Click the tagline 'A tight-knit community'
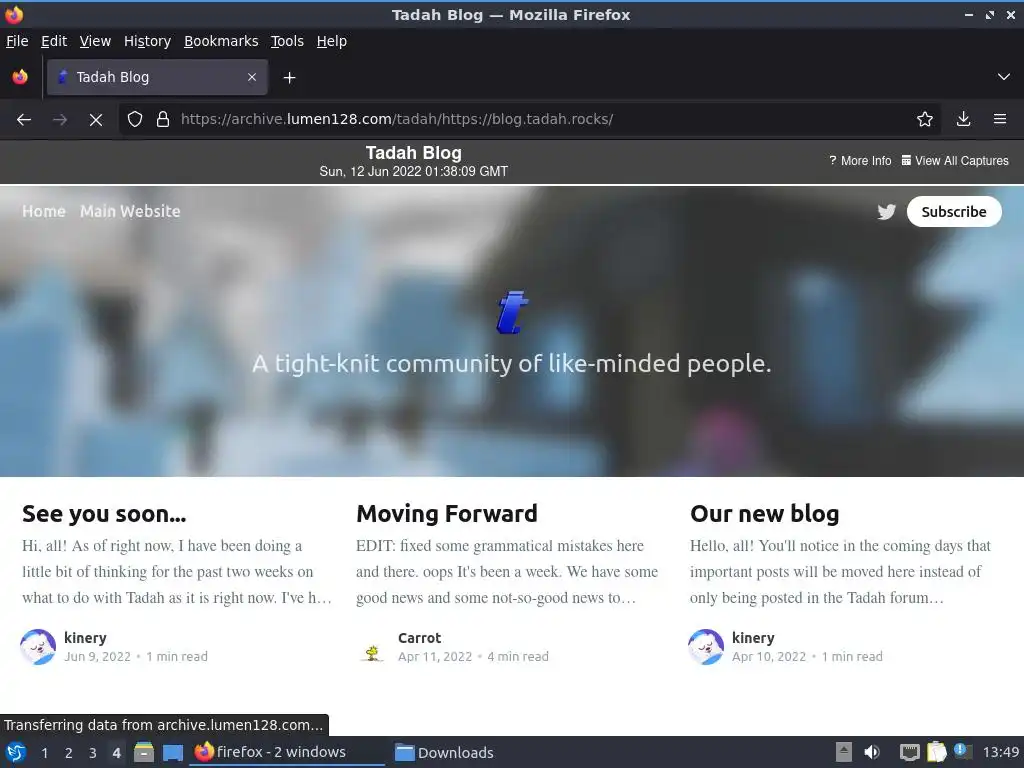Image resolution: width=1024 pixels, height=768 pixels. pyautogui.click(x=511, y=364)
